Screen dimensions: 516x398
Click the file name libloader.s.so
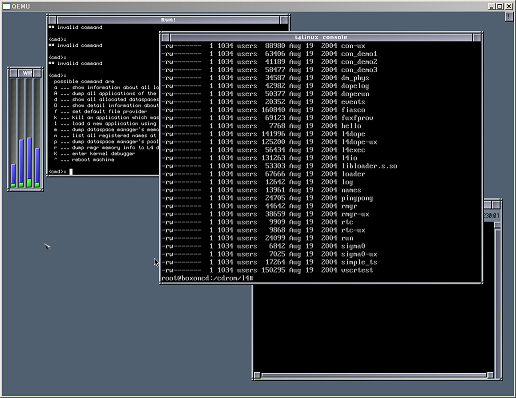[x=369, y=166]
